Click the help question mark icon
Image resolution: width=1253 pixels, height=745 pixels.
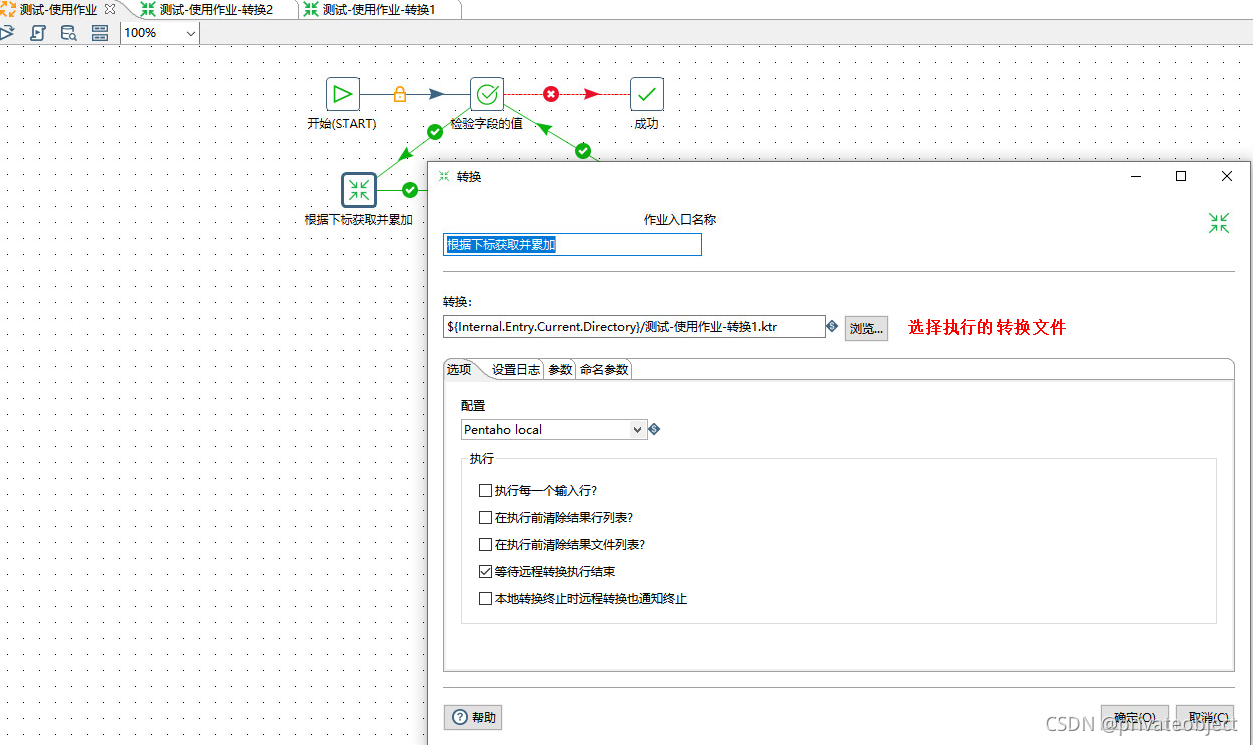(x=460, y=717)
